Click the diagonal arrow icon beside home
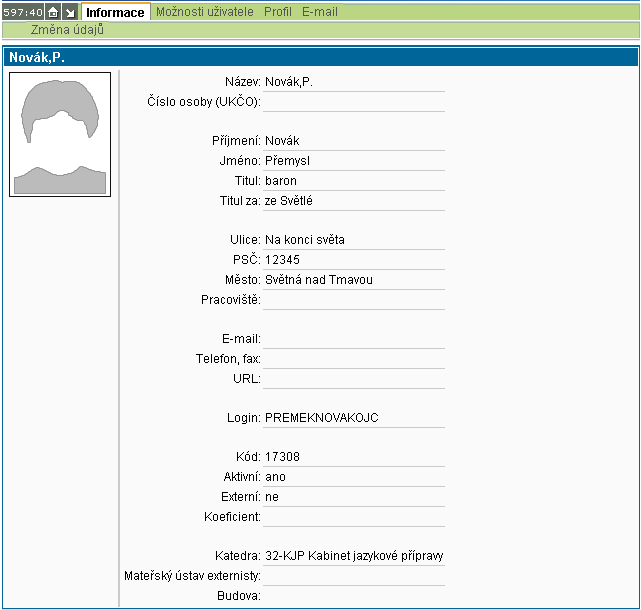Image resolution: width=641 pixels, height=610 pixels. click(69, 12)
